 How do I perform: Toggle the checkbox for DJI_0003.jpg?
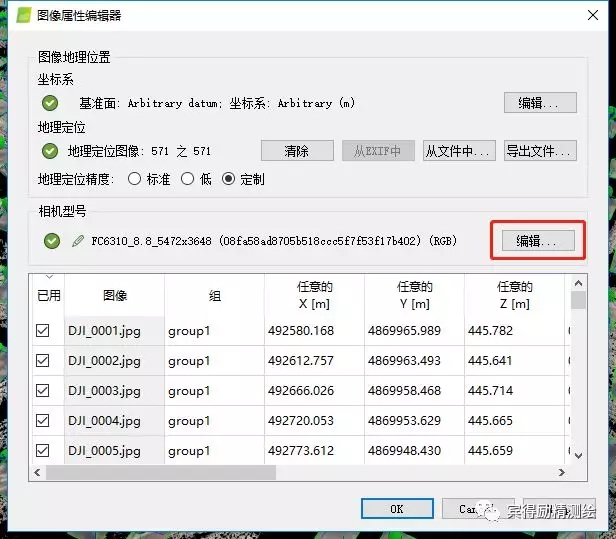pos(43,391)
